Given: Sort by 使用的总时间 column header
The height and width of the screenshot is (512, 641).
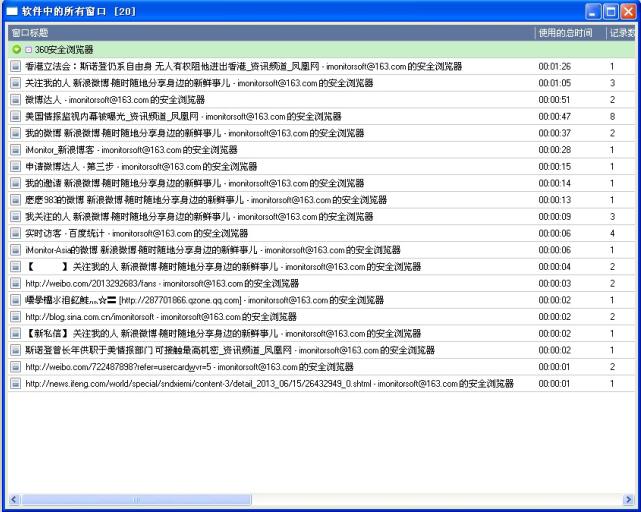Looking at the screenshot, I should pyautogui.click(x=570, y=33).
